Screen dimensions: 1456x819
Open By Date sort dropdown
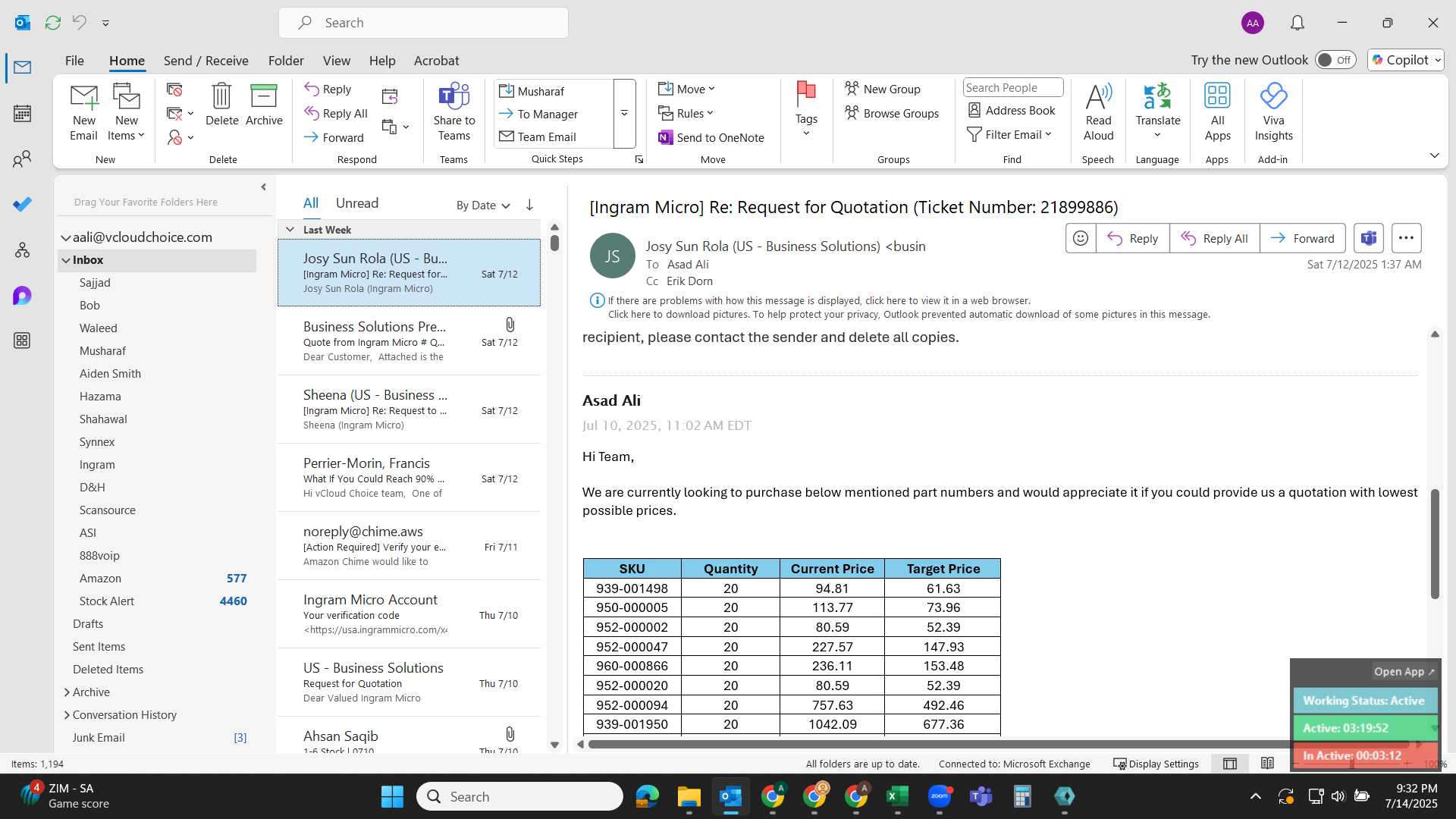pos(483,206)
